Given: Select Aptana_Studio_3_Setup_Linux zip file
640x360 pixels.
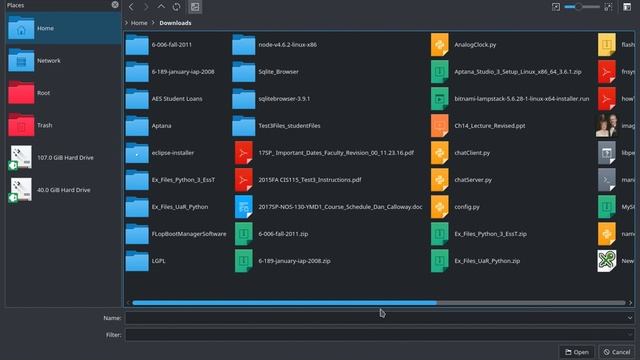Looking at the screenshot, I should click(x=507, y=72).
